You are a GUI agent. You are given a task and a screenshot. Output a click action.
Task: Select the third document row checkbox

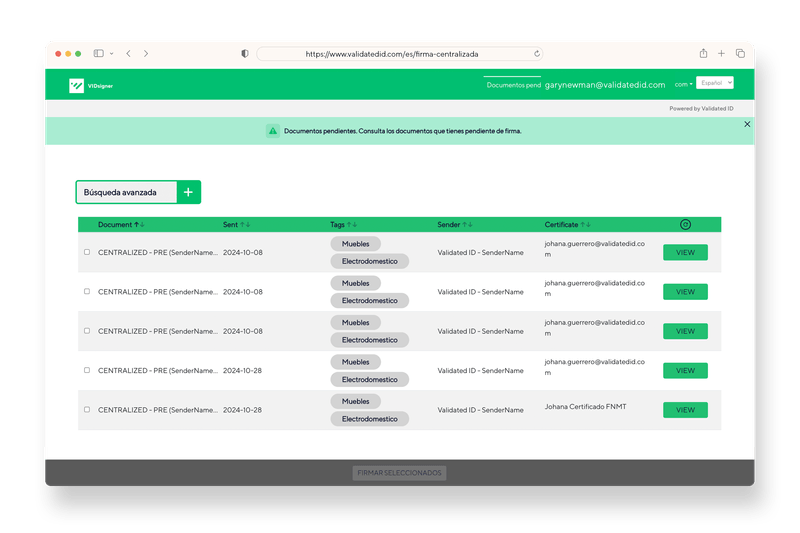point(87,331)
